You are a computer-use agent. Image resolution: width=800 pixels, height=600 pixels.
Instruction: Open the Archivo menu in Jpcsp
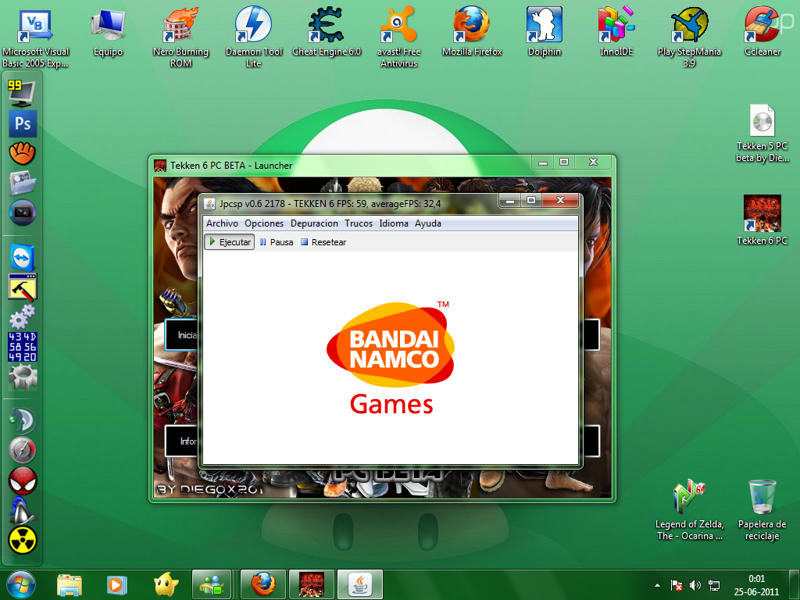222,223
